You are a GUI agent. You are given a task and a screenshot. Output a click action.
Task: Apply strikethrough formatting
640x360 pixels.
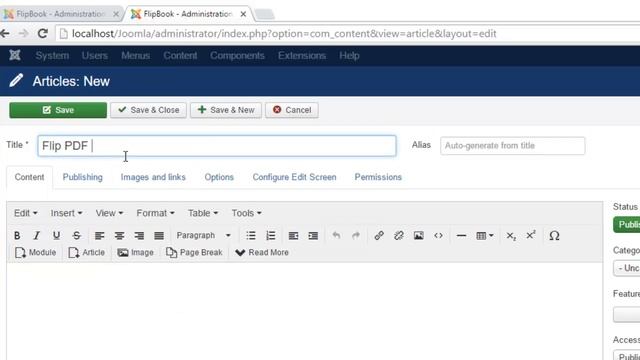point(76,236)
